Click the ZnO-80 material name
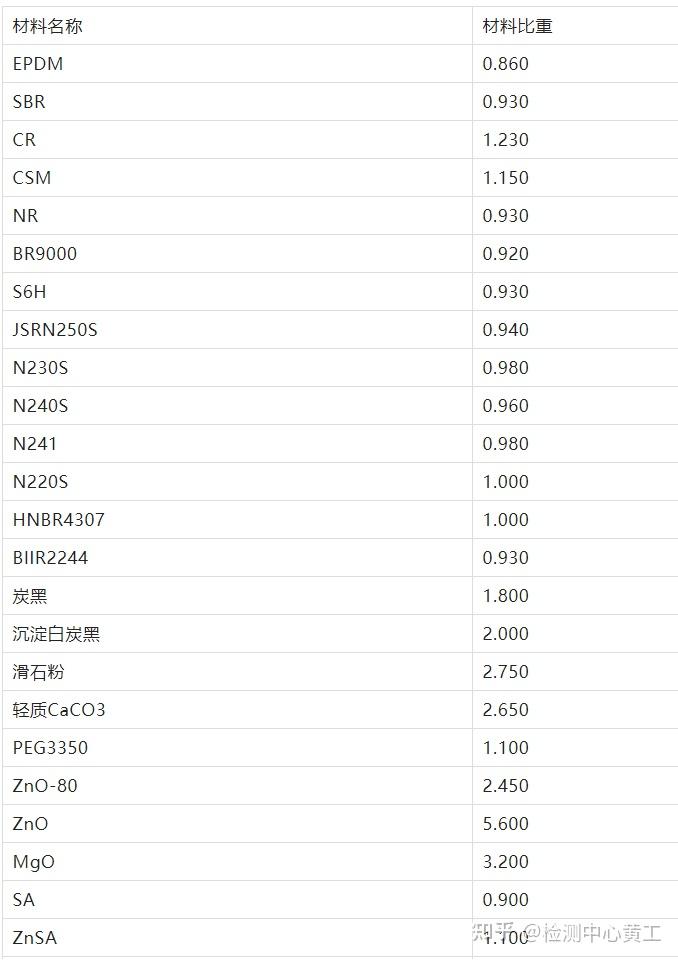This screenshot has width=678, height=960. pyautogui.click(x=45, y=786)
